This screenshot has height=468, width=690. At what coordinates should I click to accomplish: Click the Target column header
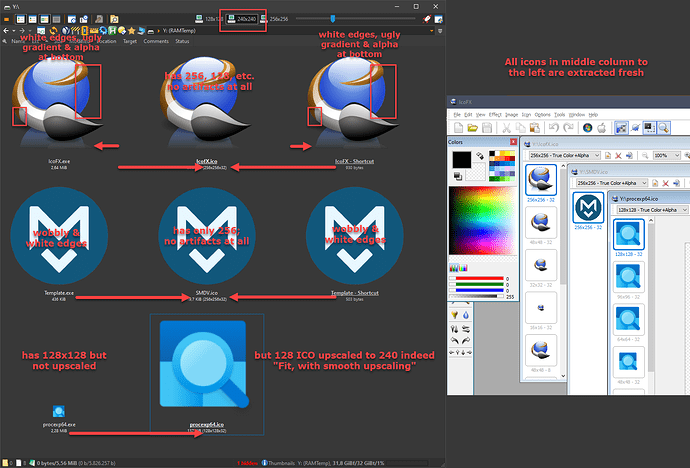pos(130,41)
